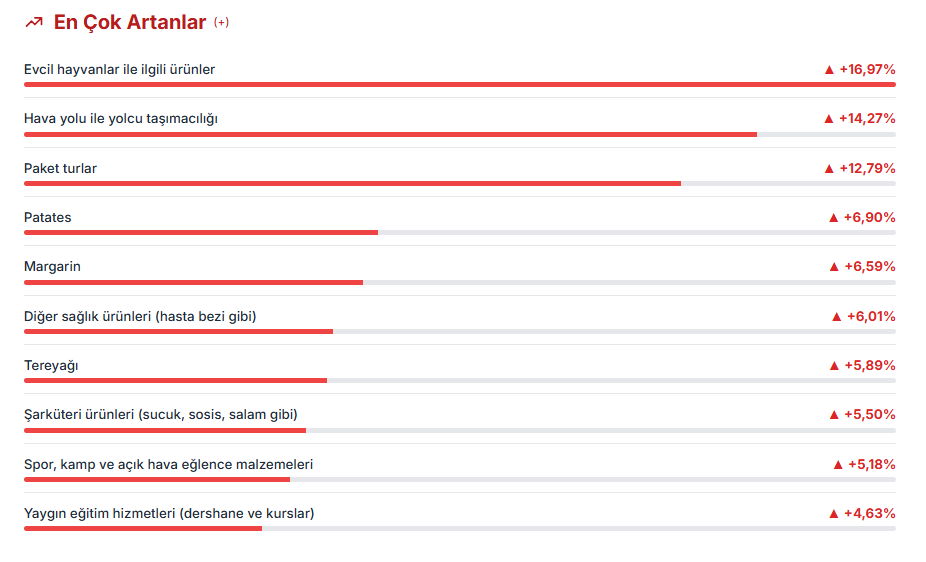Expand the (+) next to En Çok Artanlar
This screenshot has width=926, height=562.
pos(221,22)
